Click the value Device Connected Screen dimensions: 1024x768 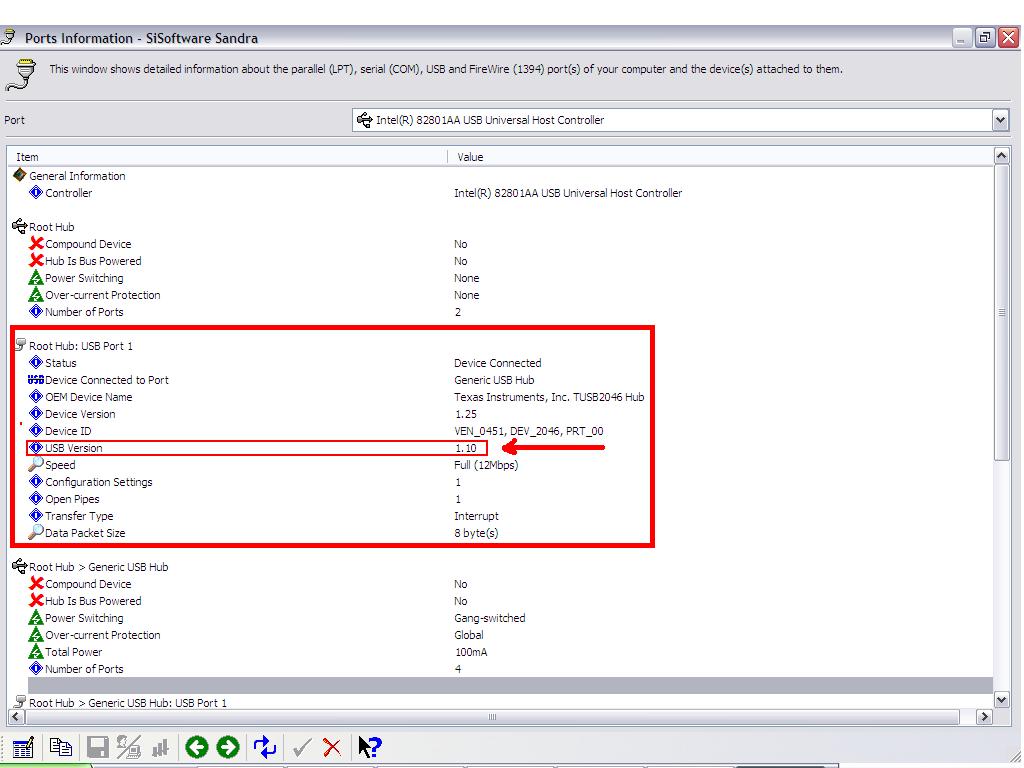pos(498,362)
